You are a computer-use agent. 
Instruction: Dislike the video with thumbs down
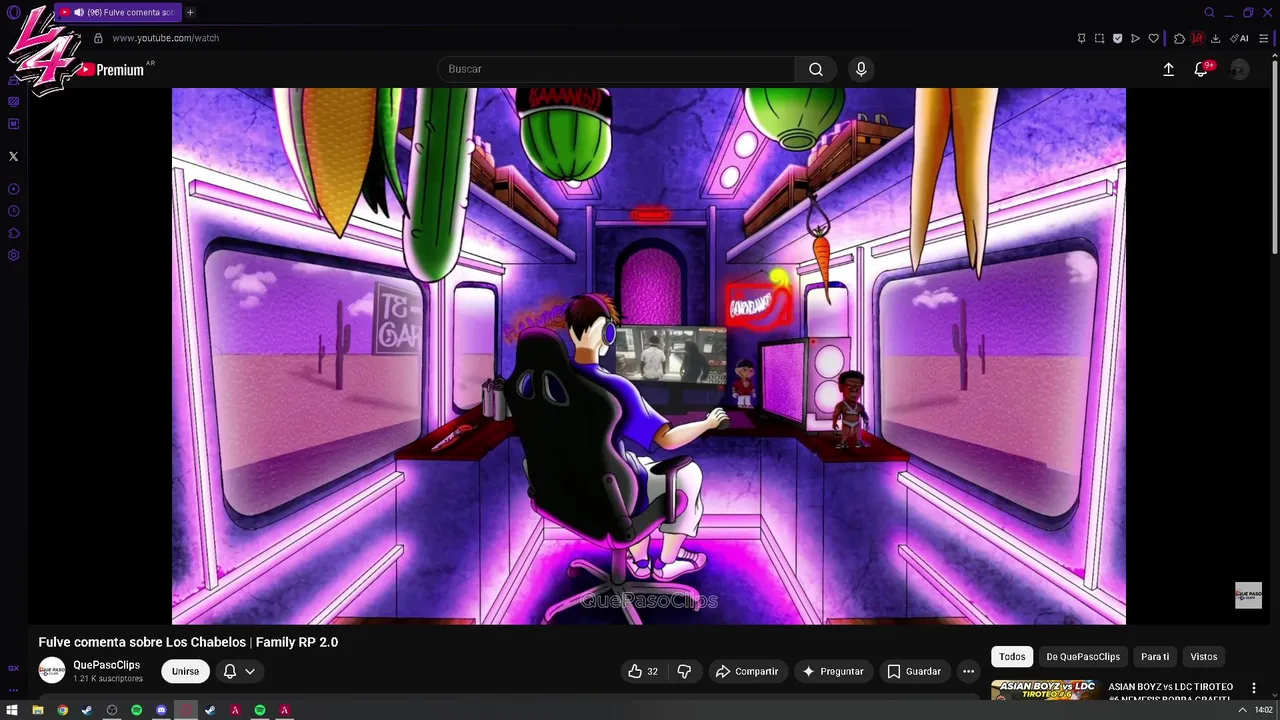click(x=684, y=671)
